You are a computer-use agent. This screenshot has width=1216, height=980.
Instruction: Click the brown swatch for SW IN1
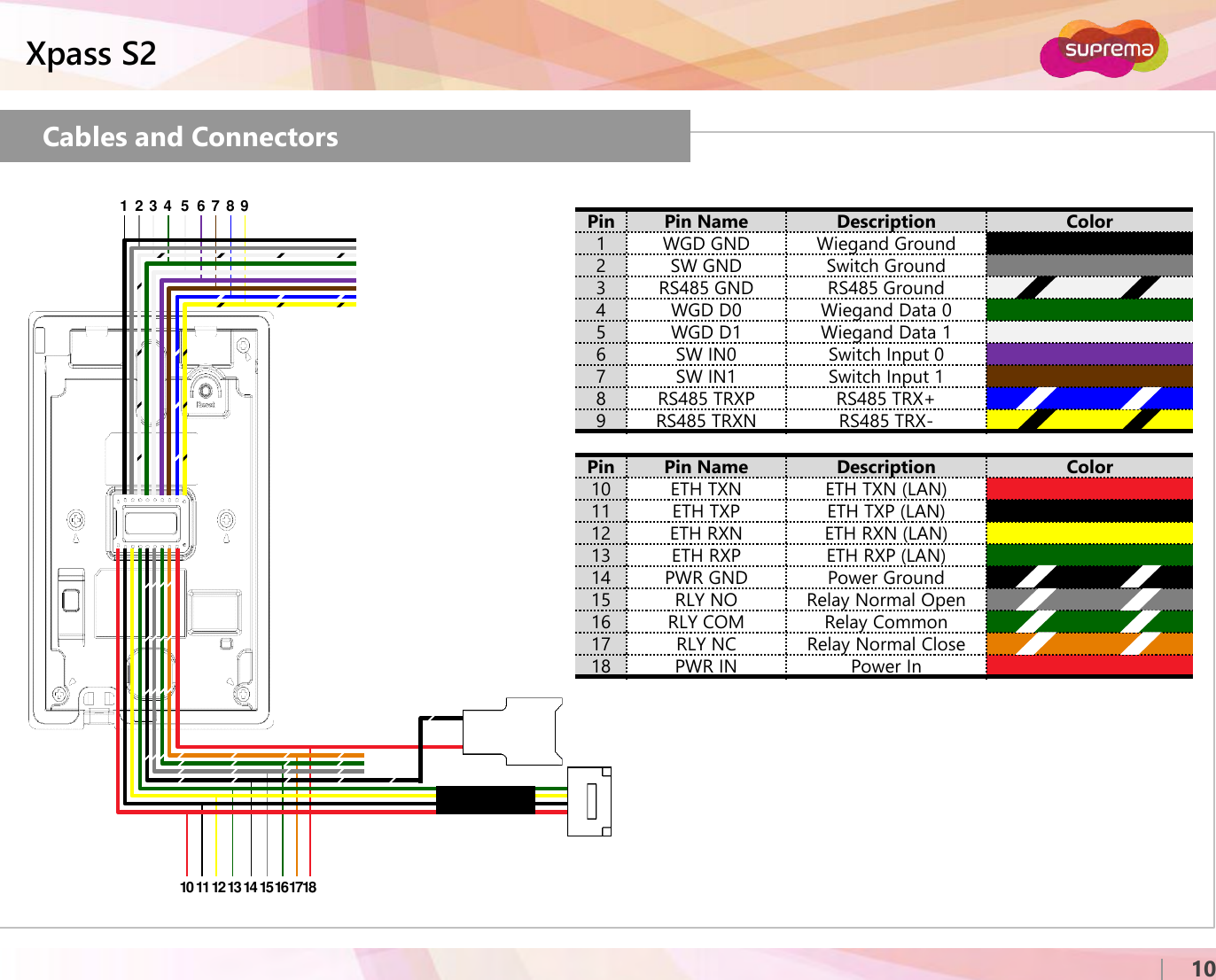(x=1089, y=377)
